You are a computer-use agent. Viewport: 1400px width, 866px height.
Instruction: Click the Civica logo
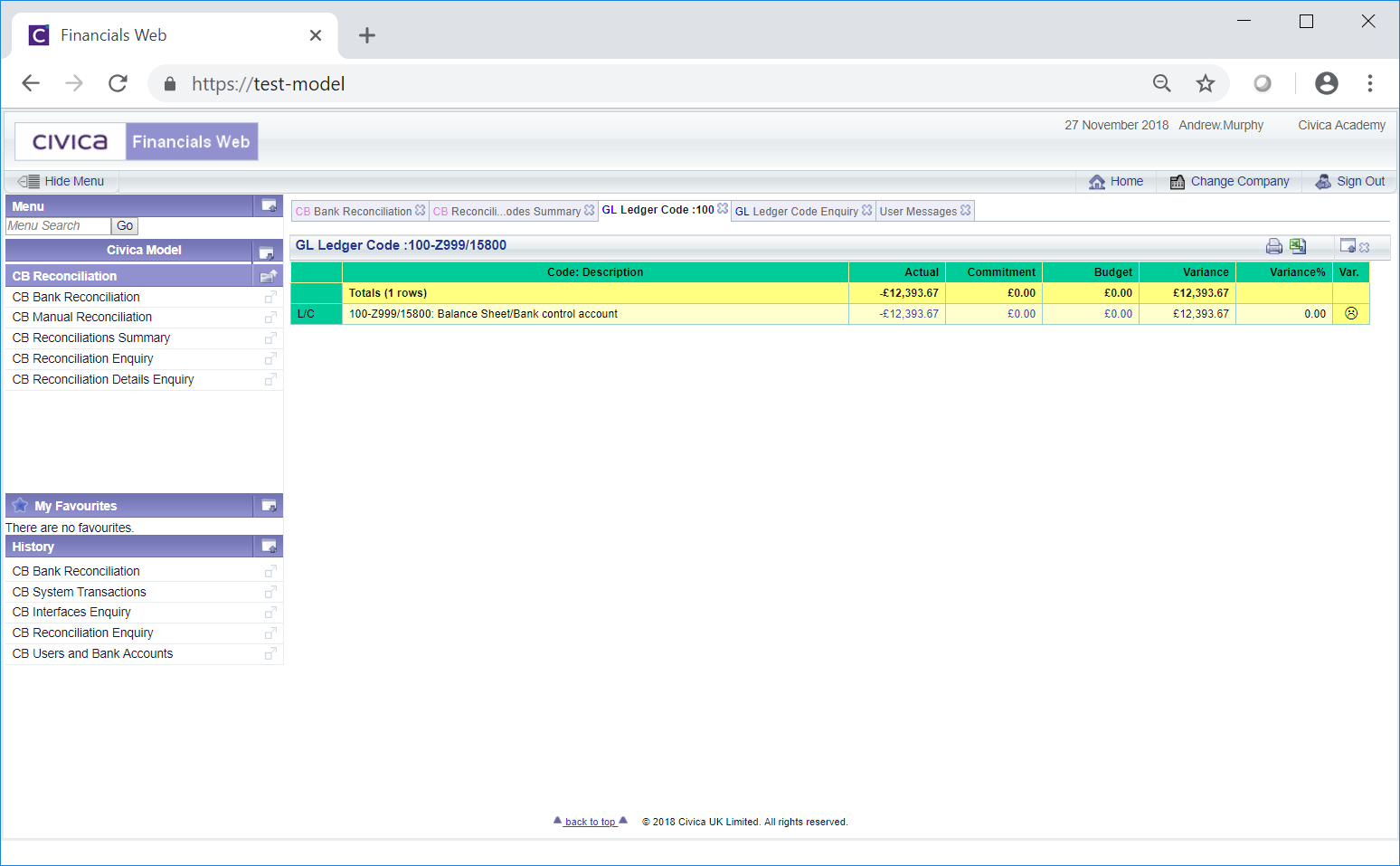tap(71, 142)
